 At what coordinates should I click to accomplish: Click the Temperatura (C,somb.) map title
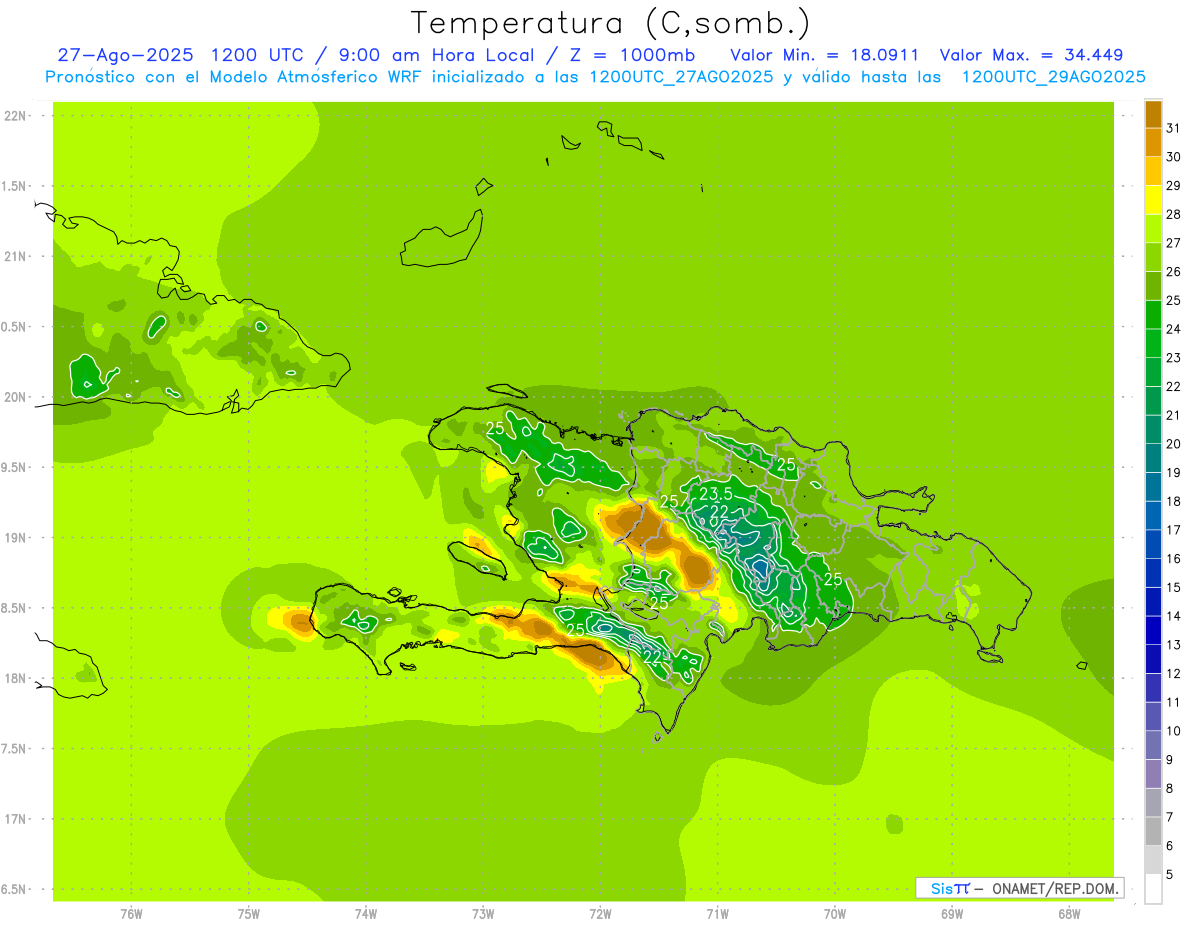[610, 23]
